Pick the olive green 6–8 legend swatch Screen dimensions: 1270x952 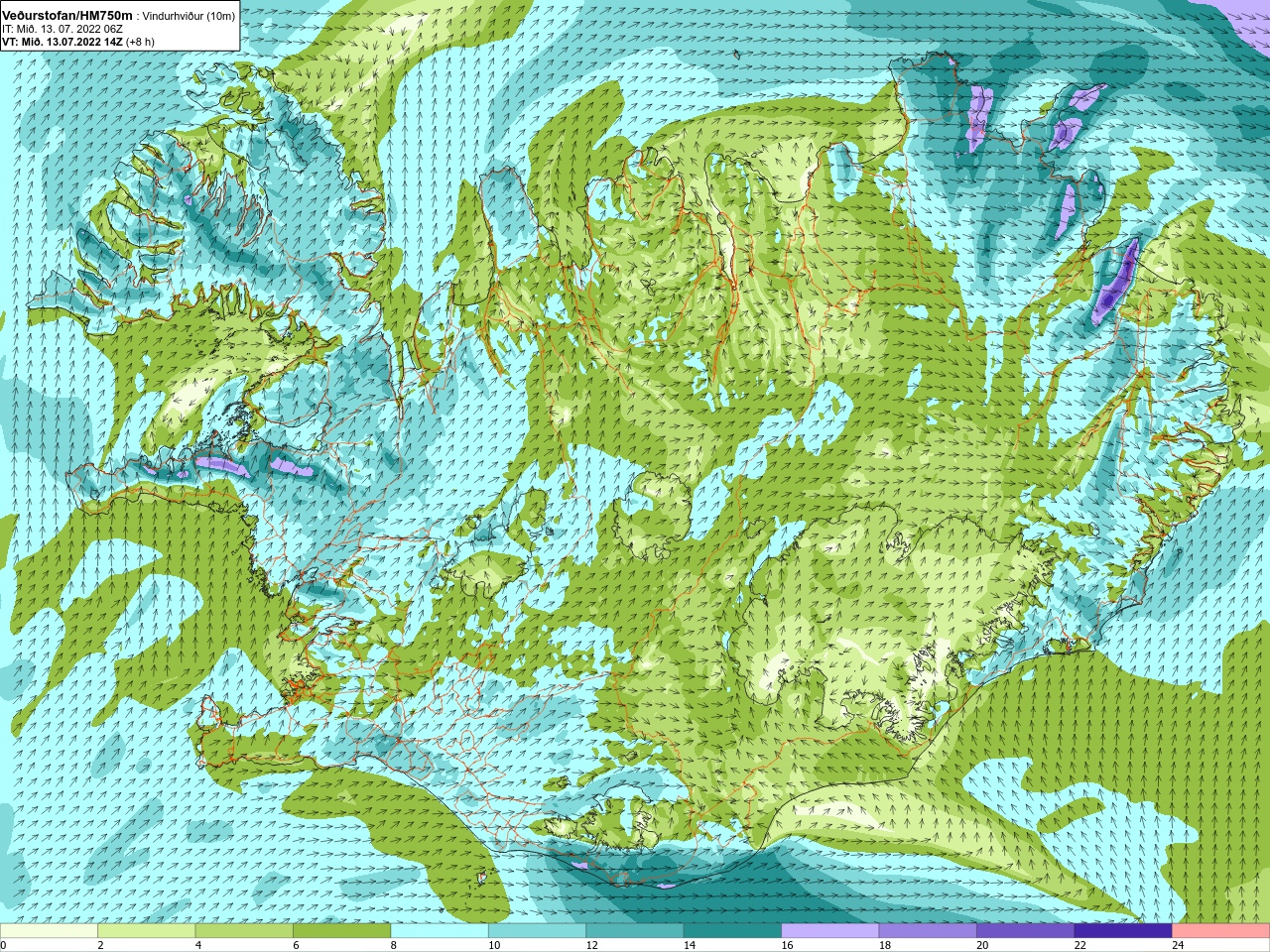(x=342, y=931)
